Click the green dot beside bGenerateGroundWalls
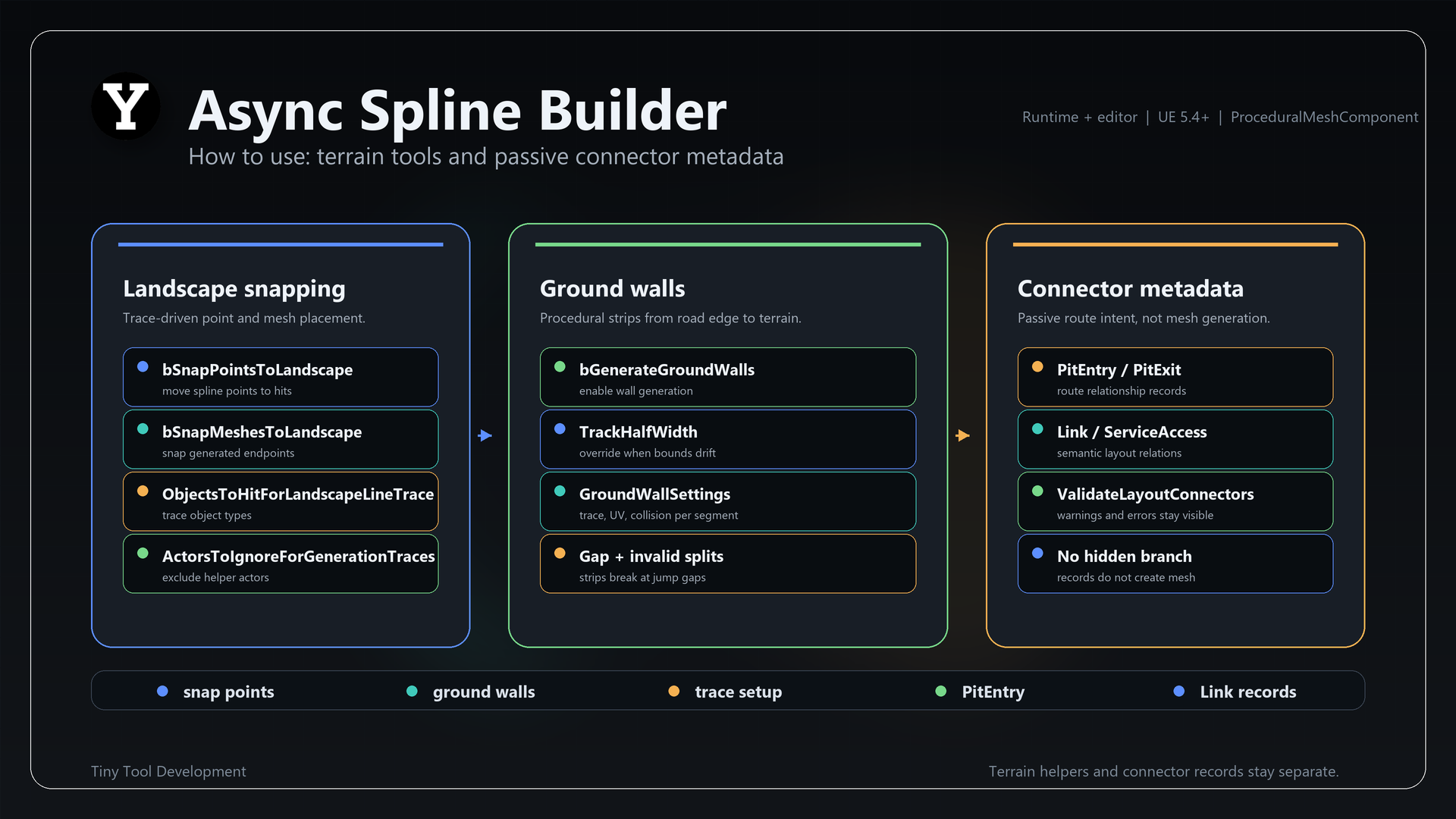Screen dimensions: 1456x819 [560, 366]
